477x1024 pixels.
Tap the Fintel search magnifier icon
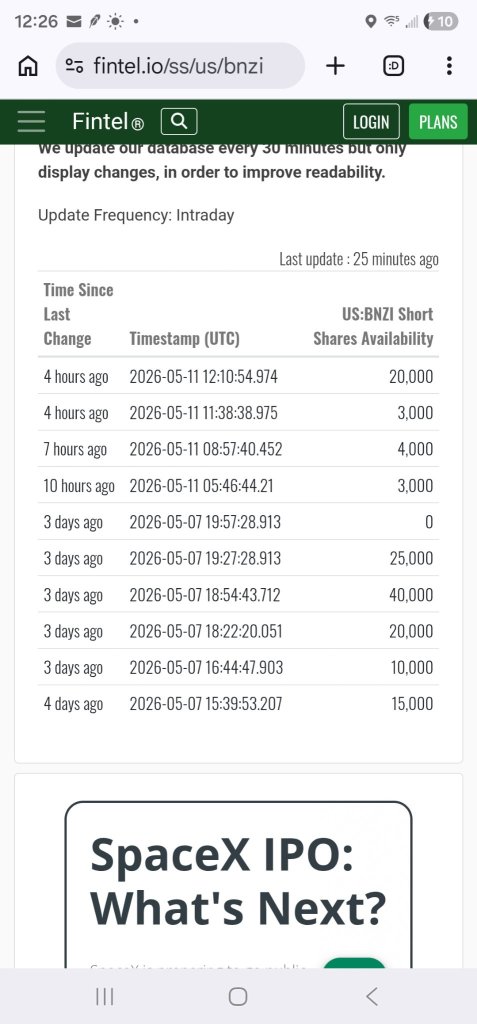point(178,121)
